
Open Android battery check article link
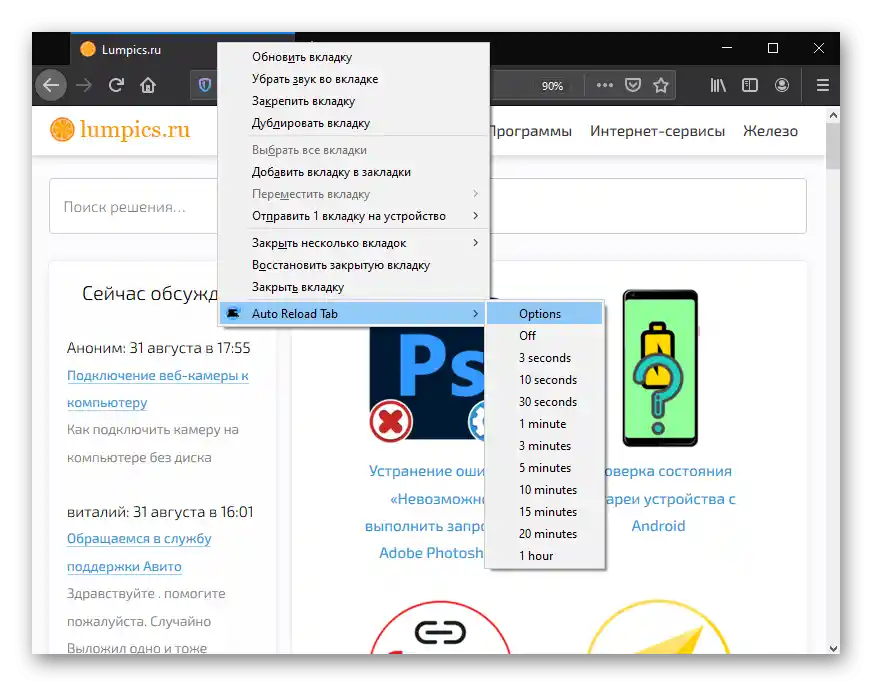(670, 499)
